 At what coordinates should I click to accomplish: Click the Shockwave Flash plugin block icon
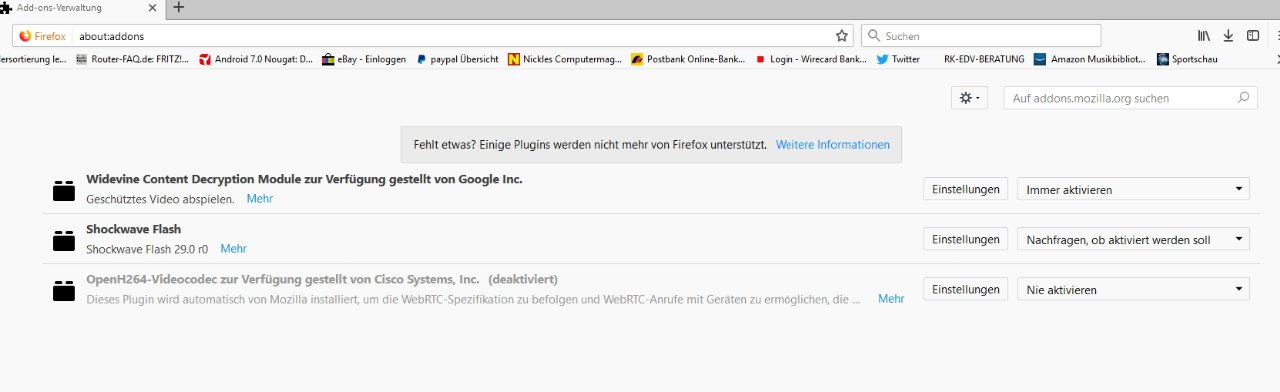[64, 240]
